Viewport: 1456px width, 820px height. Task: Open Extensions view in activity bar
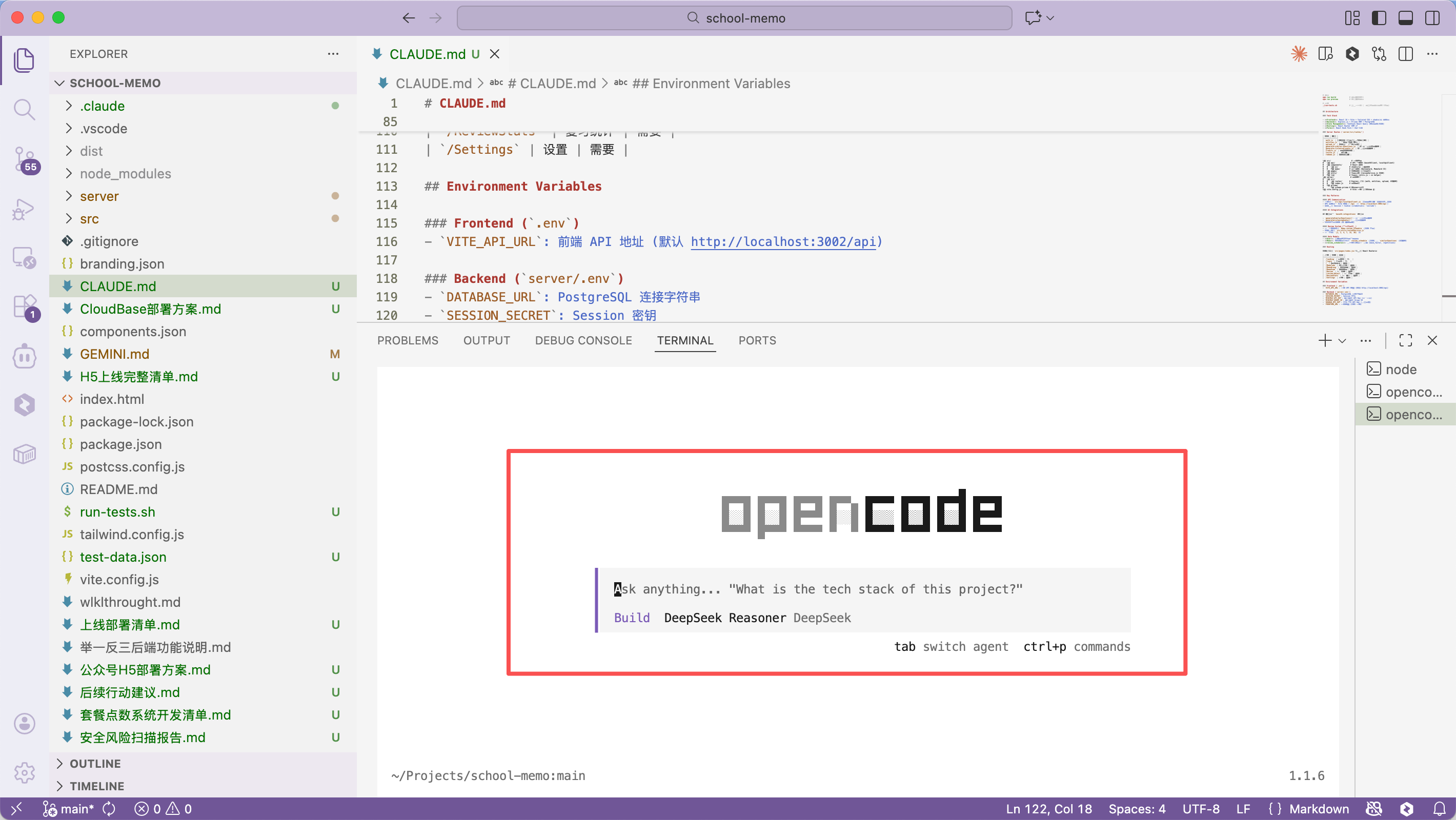click(24, 307)
